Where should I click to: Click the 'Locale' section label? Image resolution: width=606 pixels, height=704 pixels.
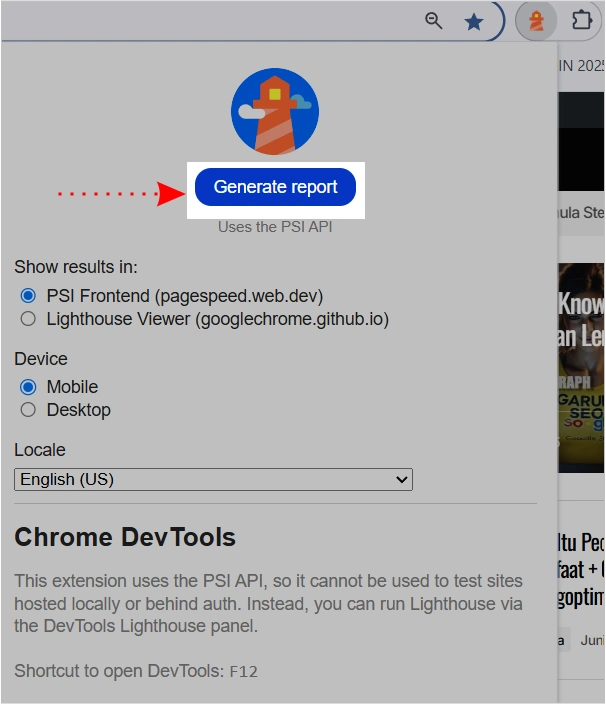40,450
